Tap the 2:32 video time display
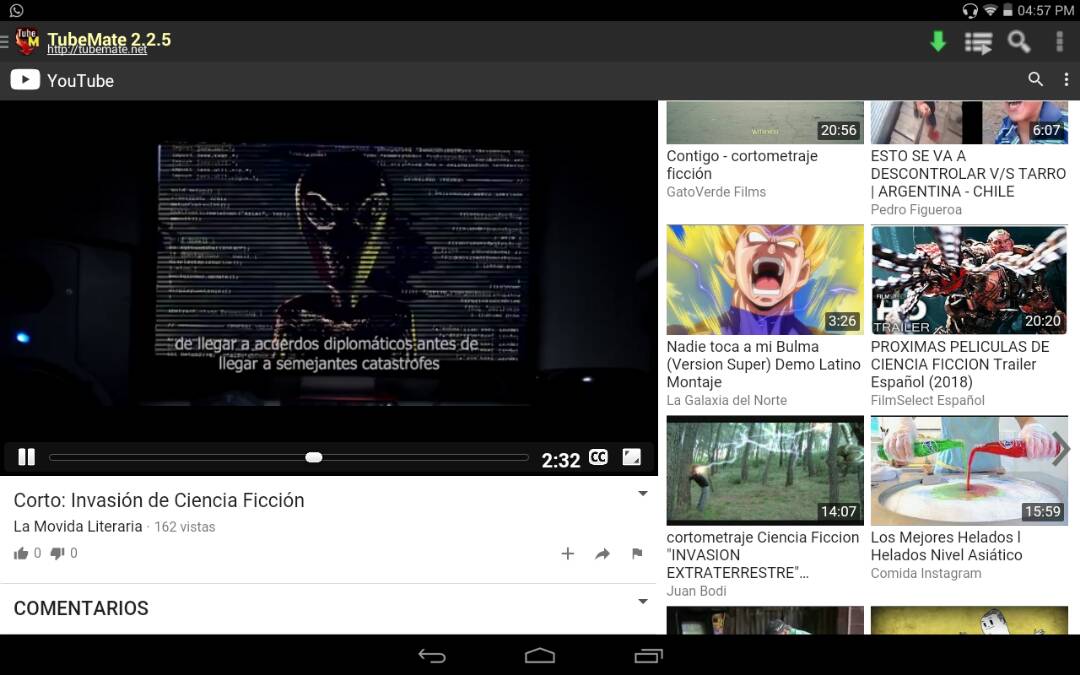 [x=561, y=460]
